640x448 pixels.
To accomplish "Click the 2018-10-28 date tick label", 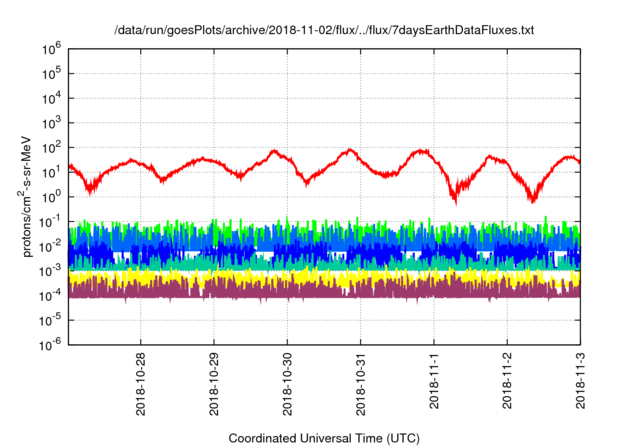I will [x=140, y=384].
